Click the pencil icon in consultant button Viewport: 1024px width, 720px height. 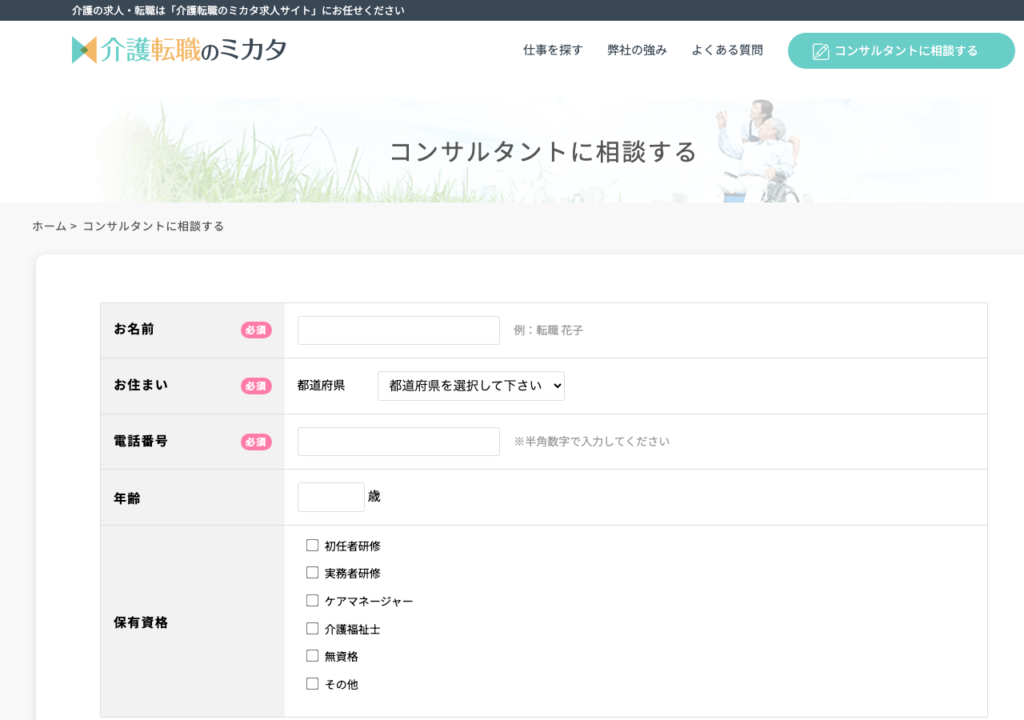820,52
